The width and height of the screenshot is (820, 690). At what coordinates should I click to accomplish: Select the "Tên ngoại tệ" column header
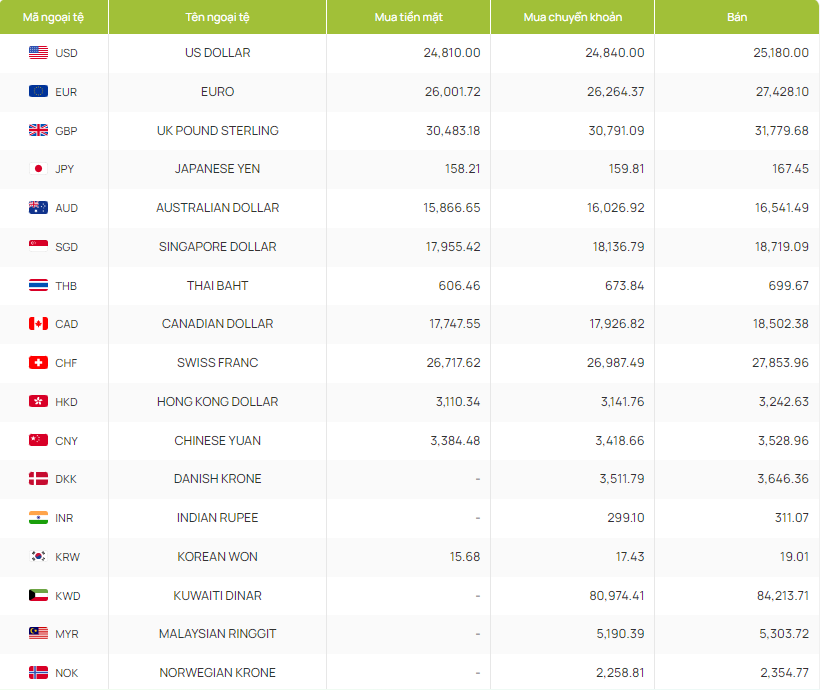tap(217, 17)
